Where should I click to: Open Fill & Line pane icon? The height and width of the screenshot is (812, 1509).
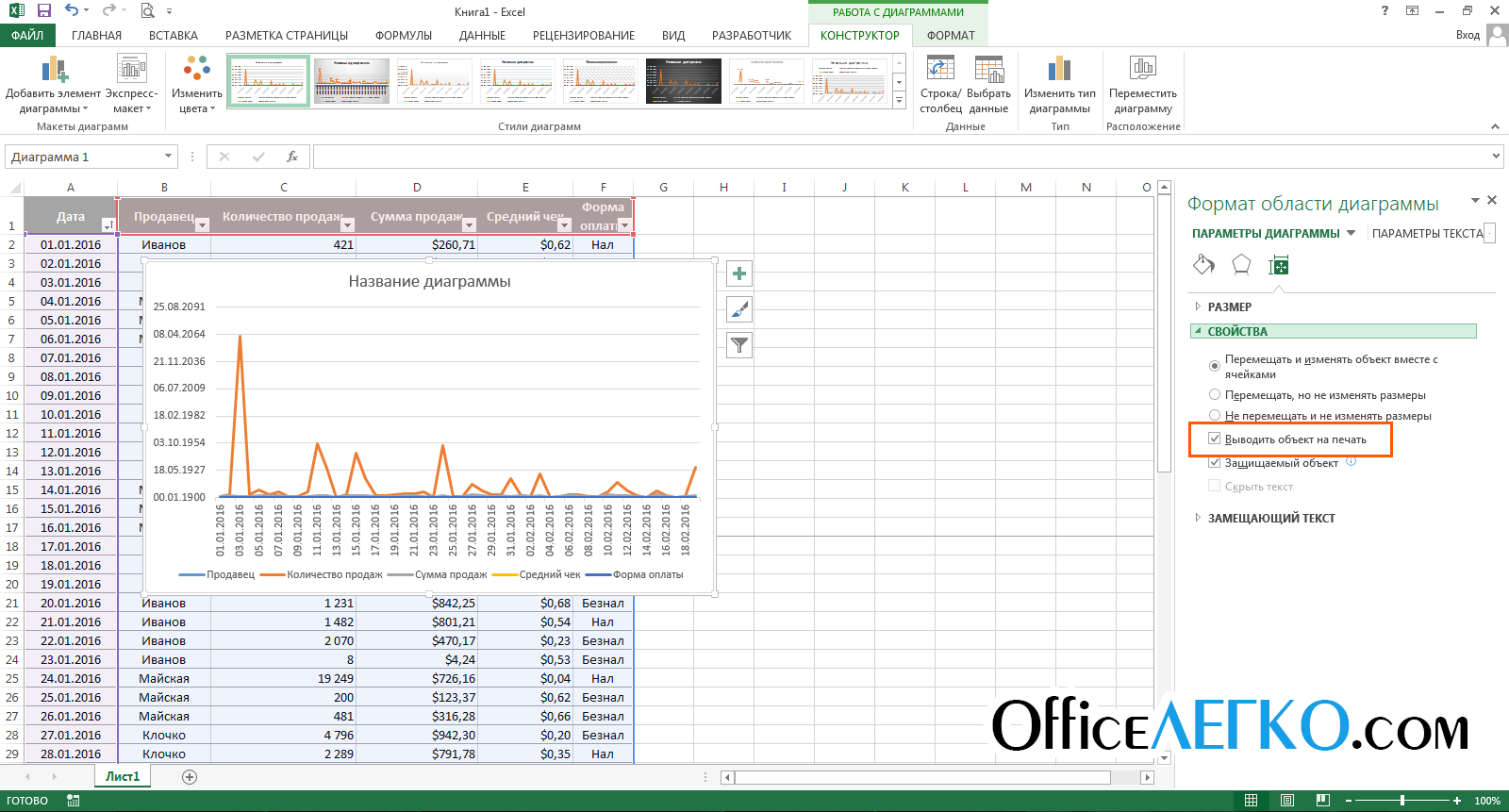coord(1203,265)
